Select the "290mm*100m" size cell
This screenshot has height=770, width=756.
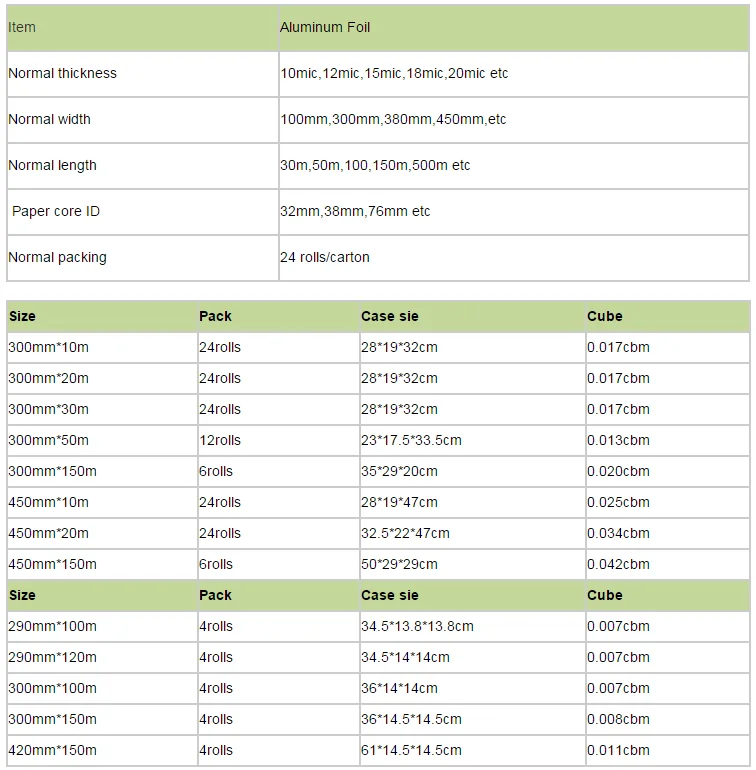coord(52,626)
